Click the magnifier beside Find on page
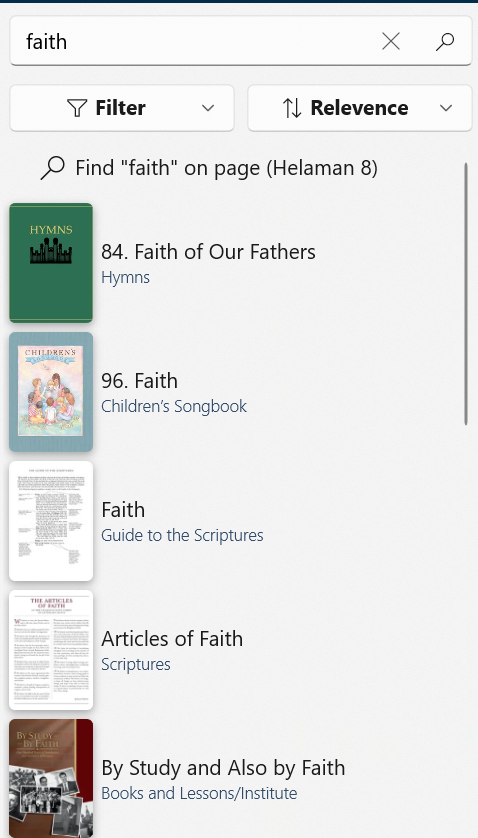Image resolution: width=478 pixels, height=838 pixels. click(x=52, y=168)
